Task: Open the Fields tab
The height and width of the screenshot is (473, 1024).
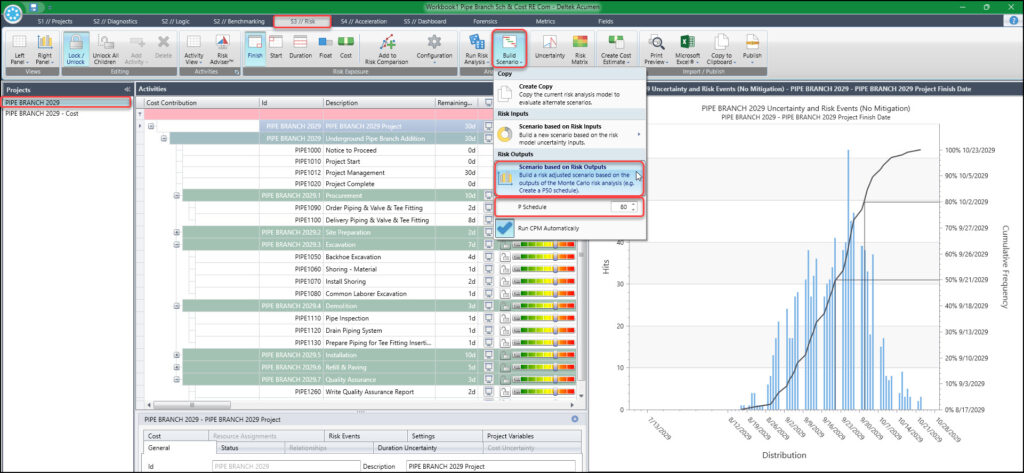Action: (605, 22)
